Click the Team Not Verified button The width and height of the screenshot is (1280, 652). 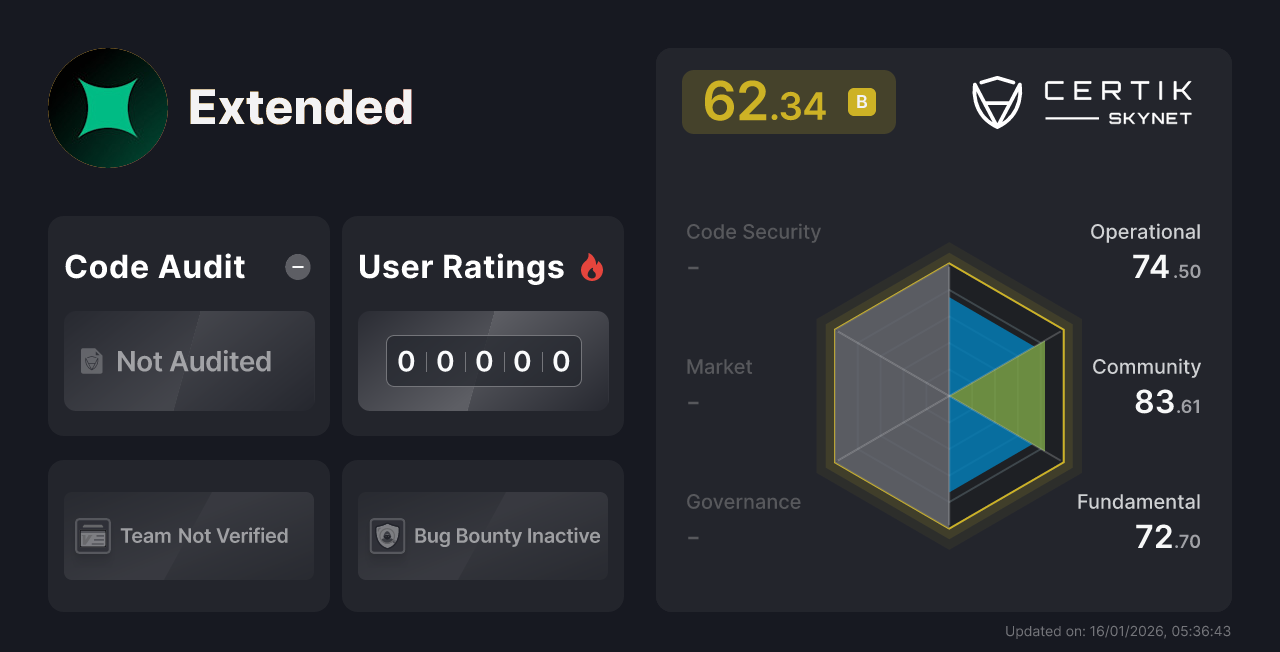(189, 536)
